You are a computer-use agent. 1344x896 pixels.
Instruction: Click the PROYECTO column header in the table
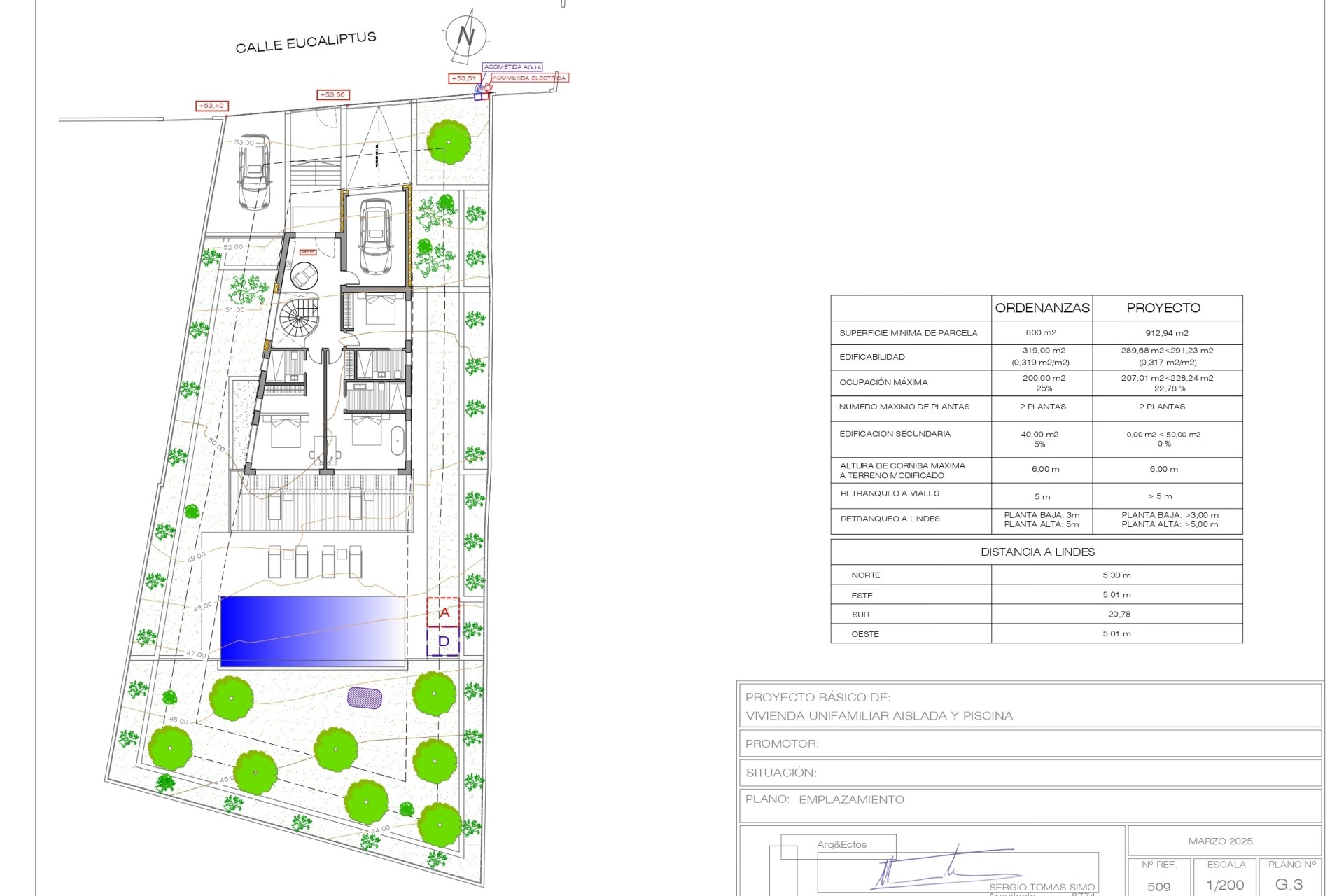point(1163,308)
